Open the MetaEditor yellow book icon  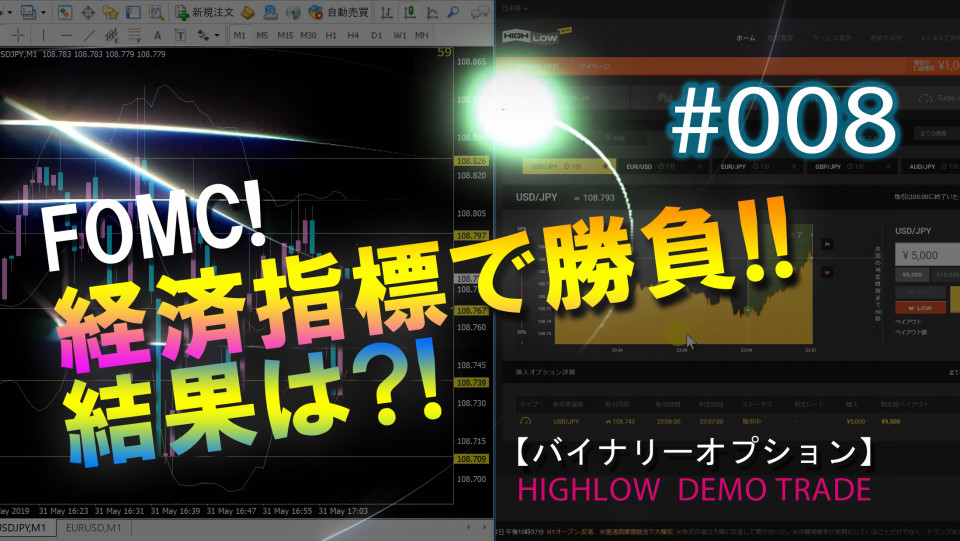[248, 12]
